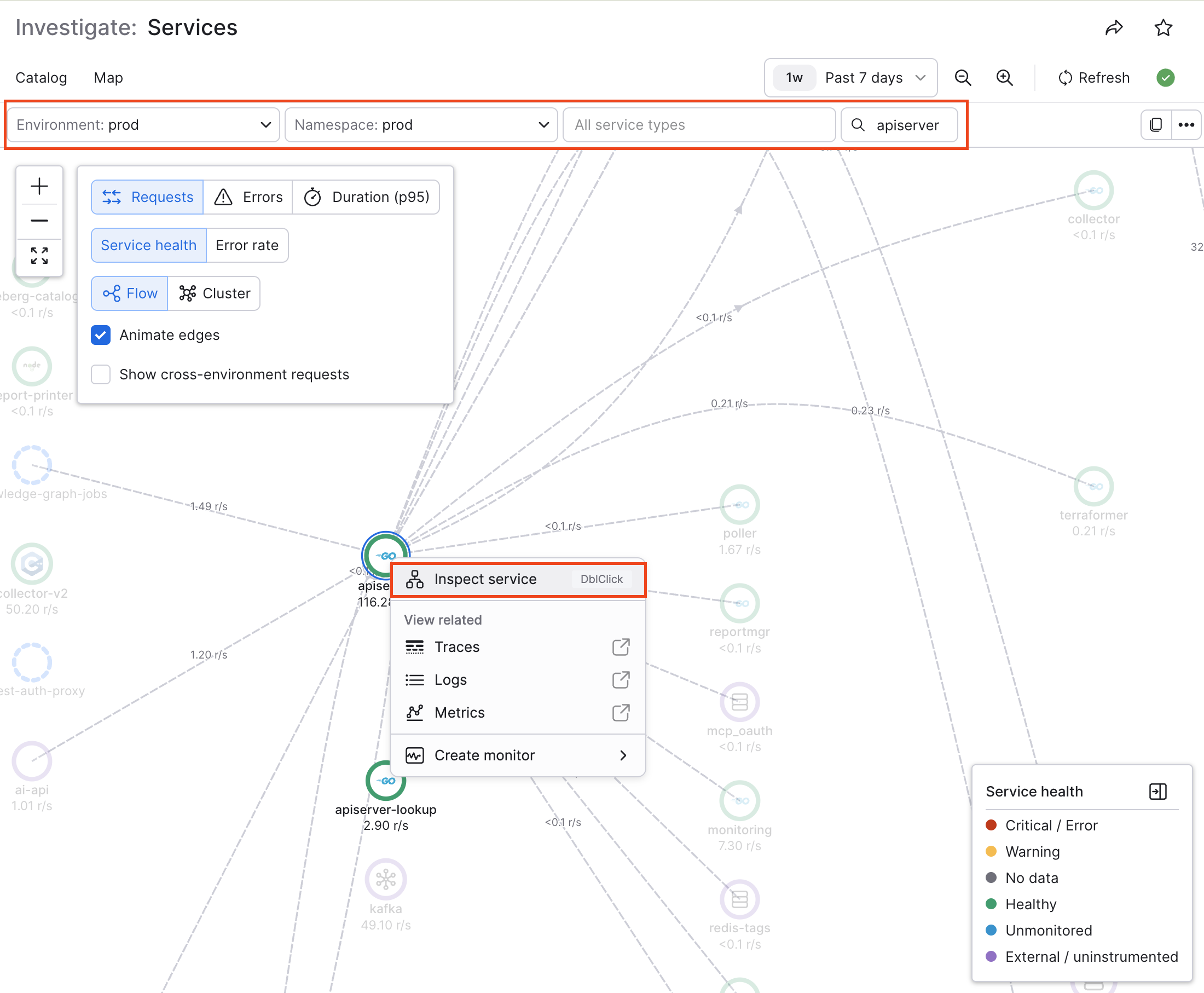
Task: Expand the Create monitor submenu
Action: [518, 755]
